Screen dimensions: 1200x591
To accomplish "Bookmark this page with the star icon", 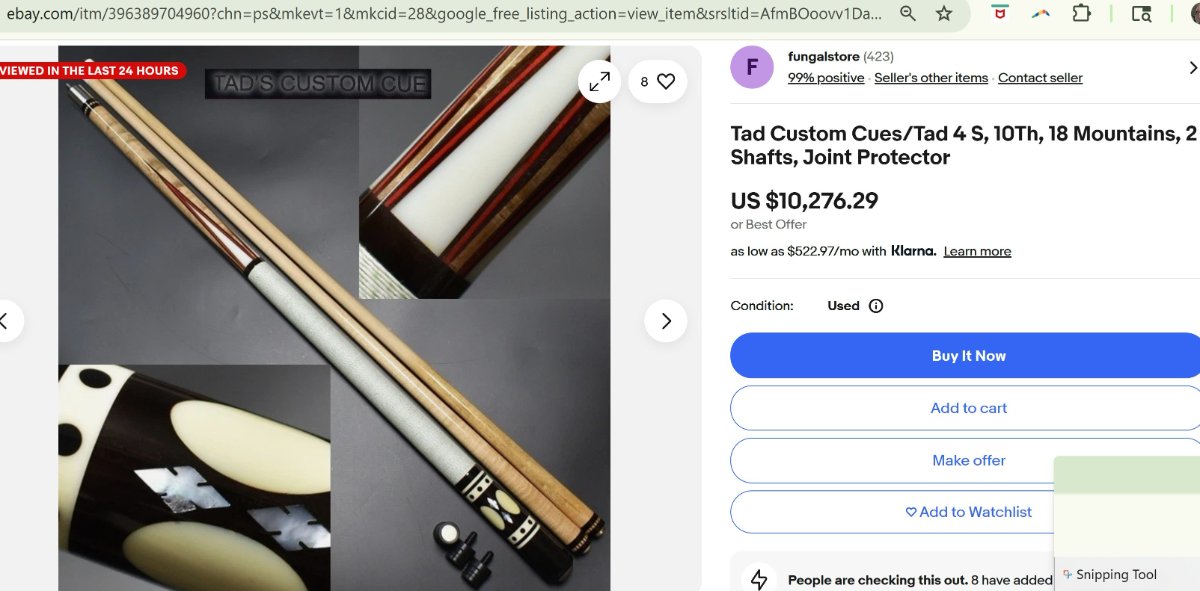I will [x=944, y=13].
